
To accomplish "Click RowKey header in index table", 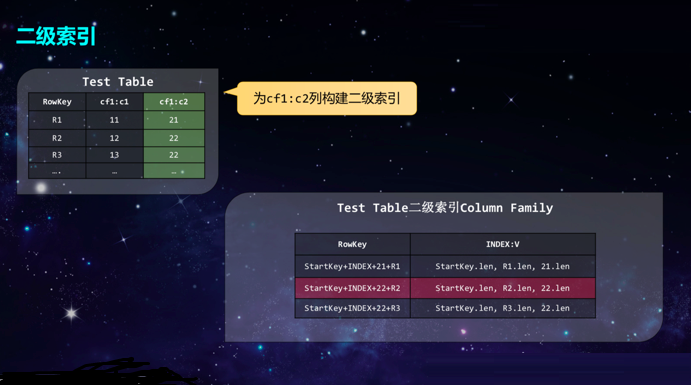I will [x=353, y=244].
